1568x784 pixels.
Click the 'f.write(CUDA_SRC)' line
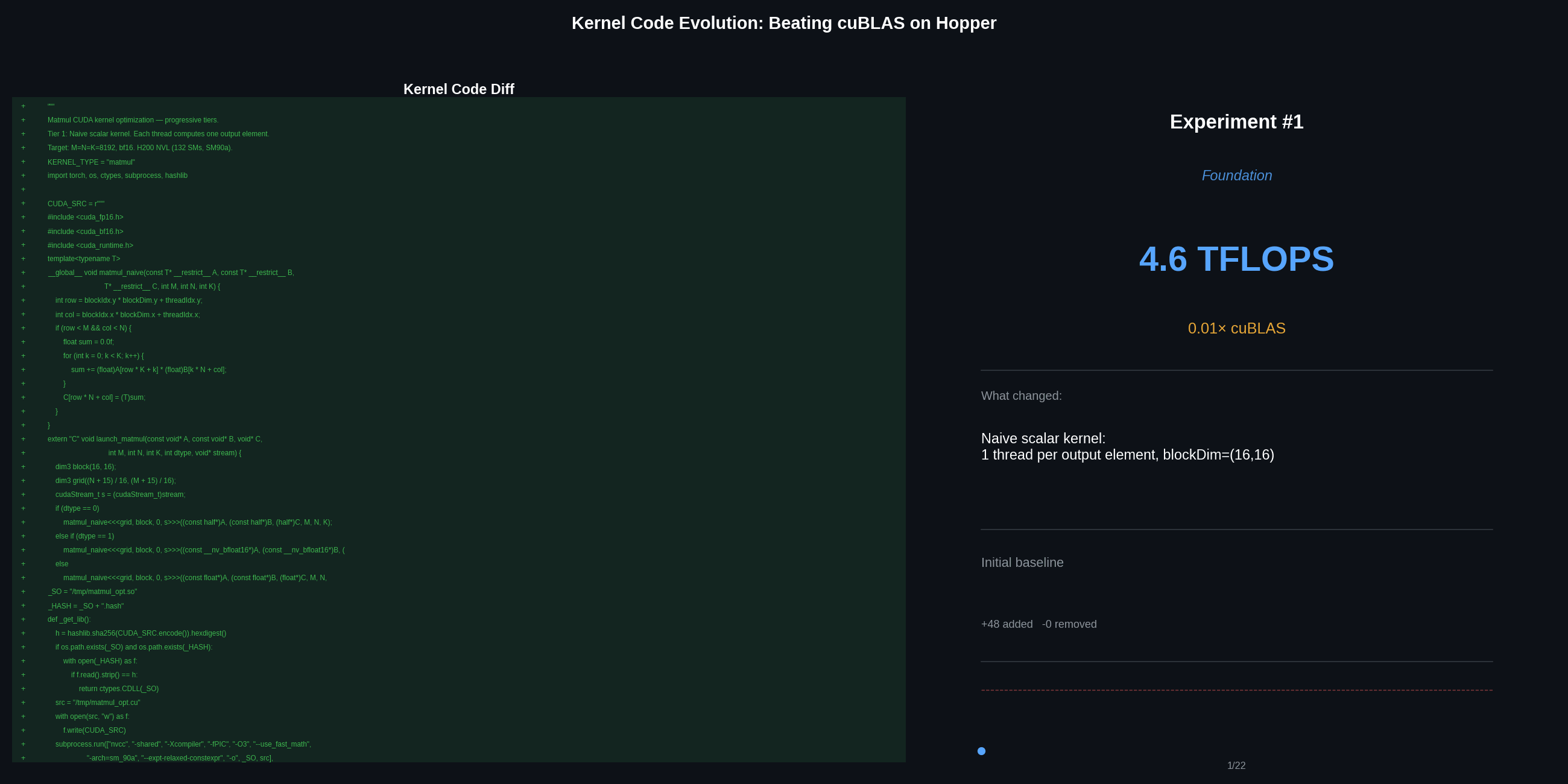[94, 730]
